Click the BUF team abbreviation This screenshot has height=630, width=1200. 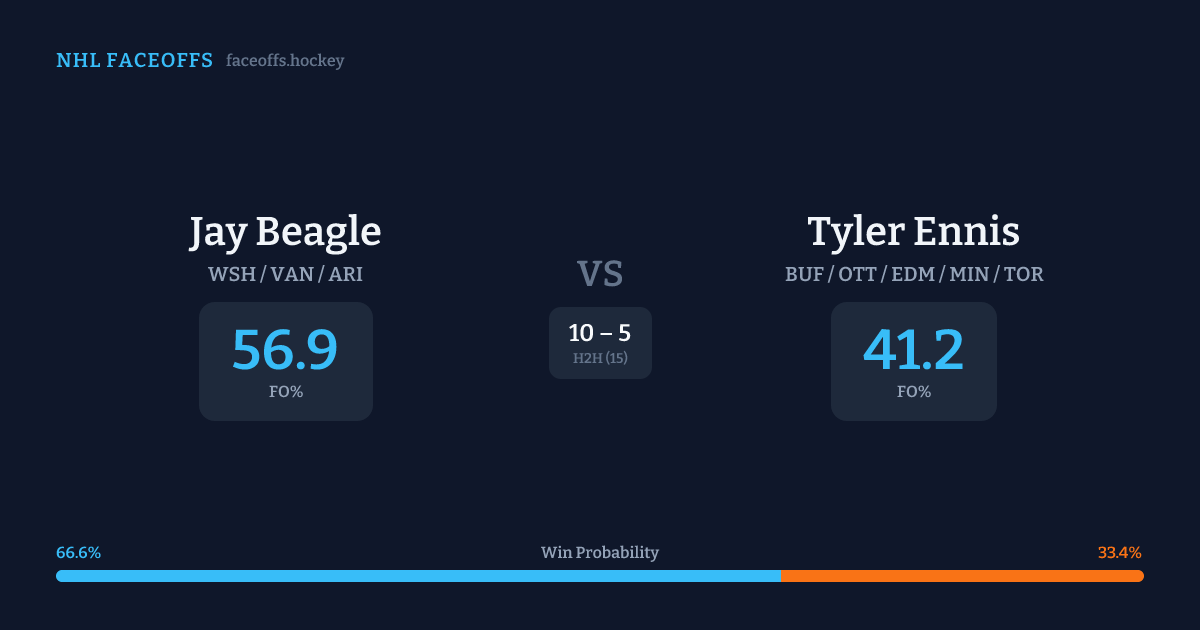coord(804,274)
